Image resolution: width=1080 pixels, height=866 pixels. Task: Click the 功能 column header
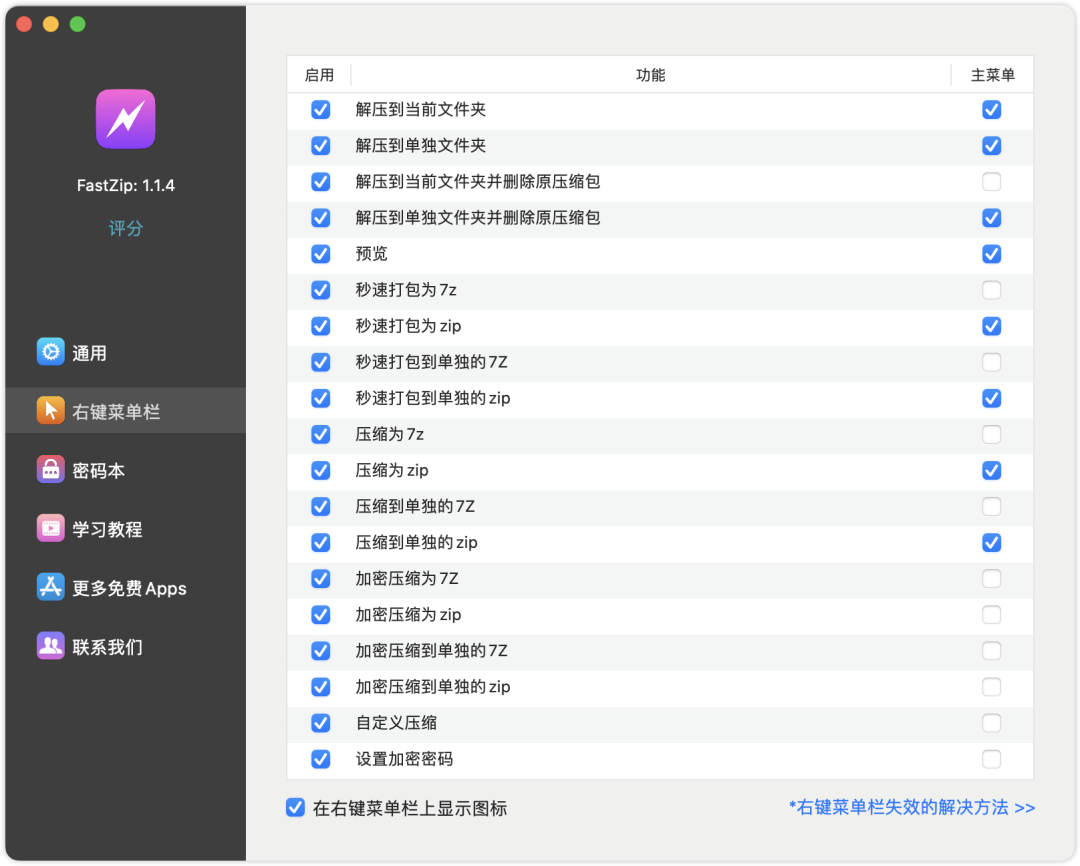pos(650,75)
